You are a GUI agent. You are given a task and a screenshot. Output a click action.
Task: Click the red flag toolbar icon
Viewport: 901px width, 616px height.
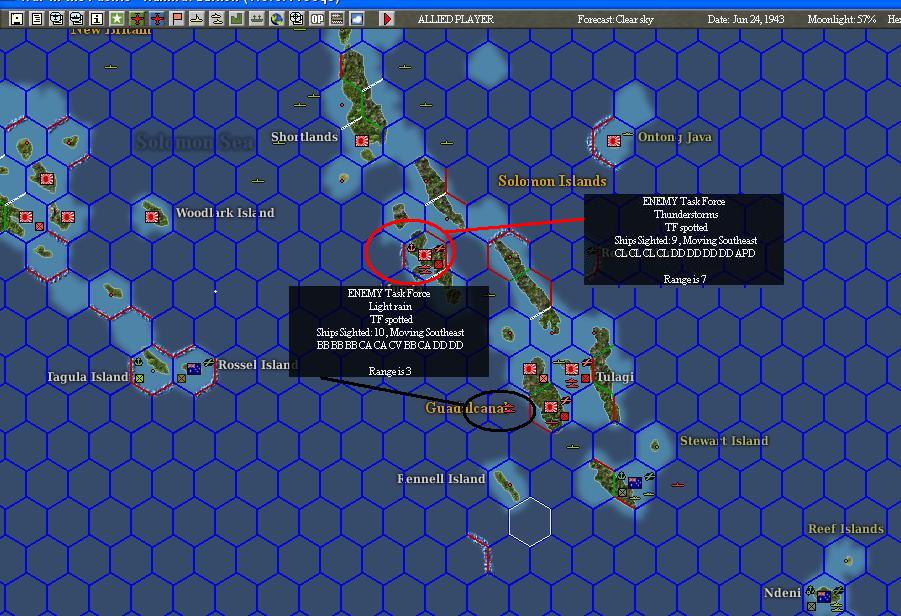click(177, 19)
